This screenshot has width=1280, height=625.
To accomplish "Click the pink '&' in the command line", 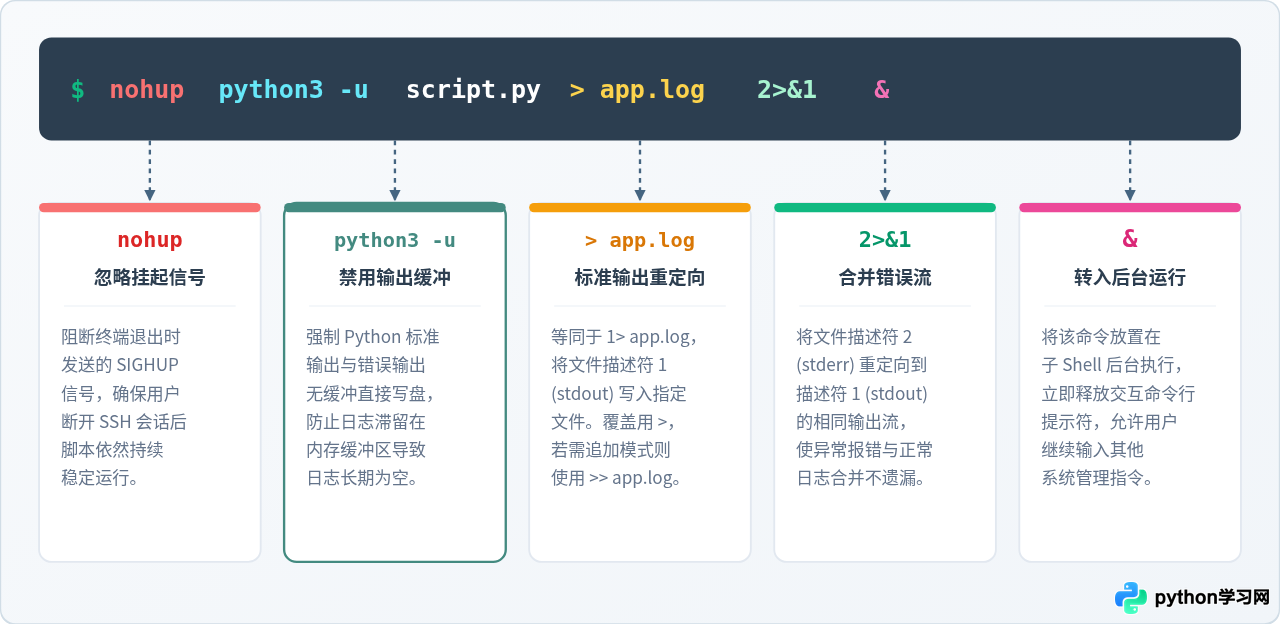I will click(881, 90).
